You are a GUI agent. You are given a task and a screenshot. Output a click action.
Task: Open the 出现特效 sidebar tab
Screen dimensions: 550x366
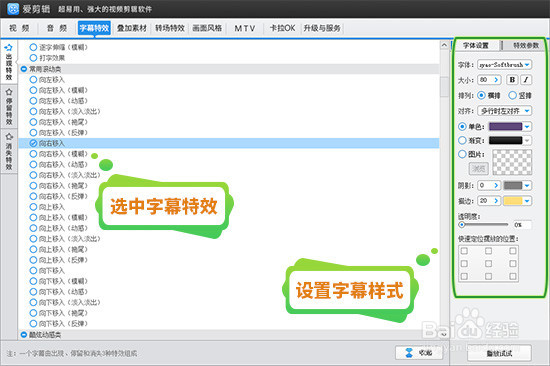(9, 62)
